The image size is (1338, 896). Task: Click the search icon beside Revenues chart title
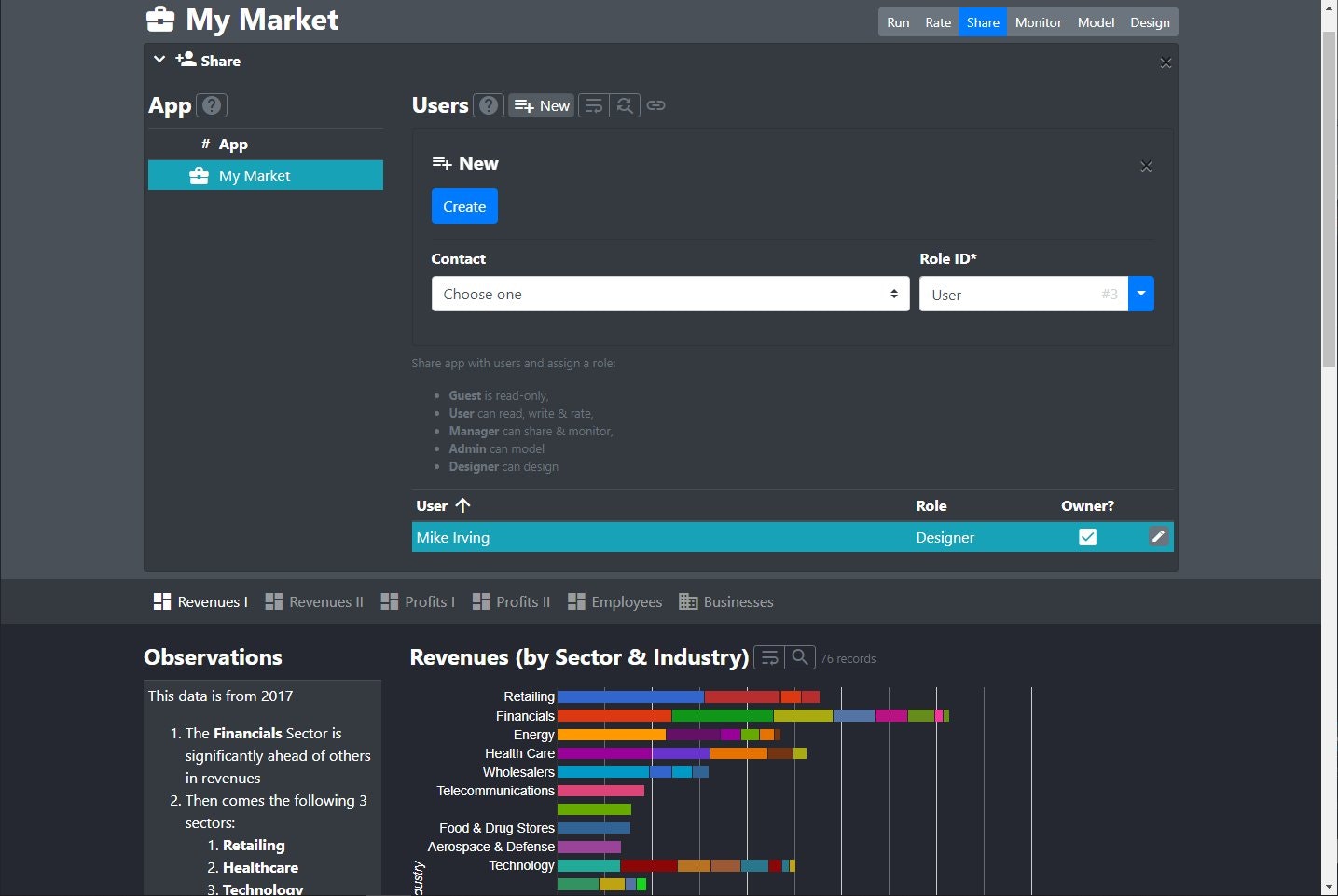[x=800, y=657]
